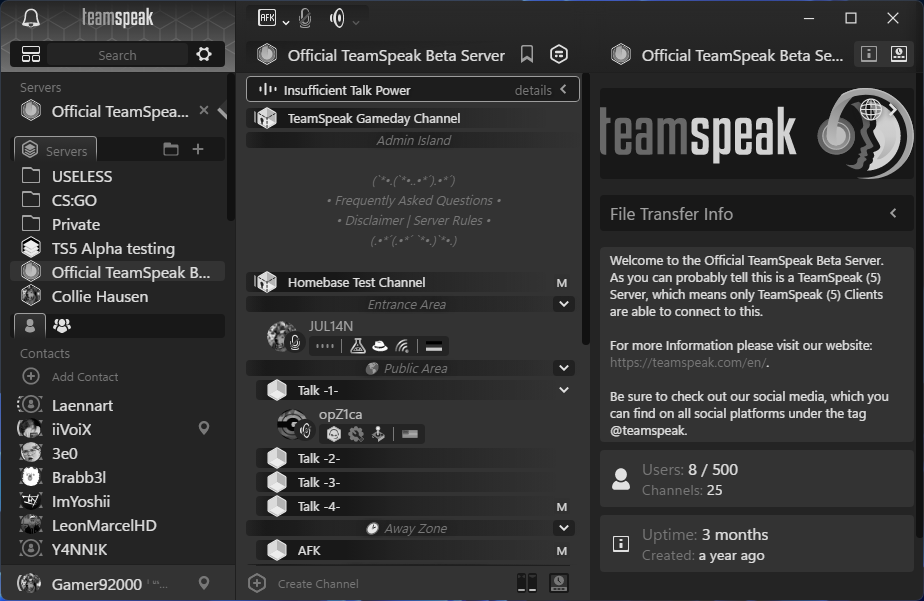Click the search settings gear icon
This screenshot has height=601, width=924.
205,52
